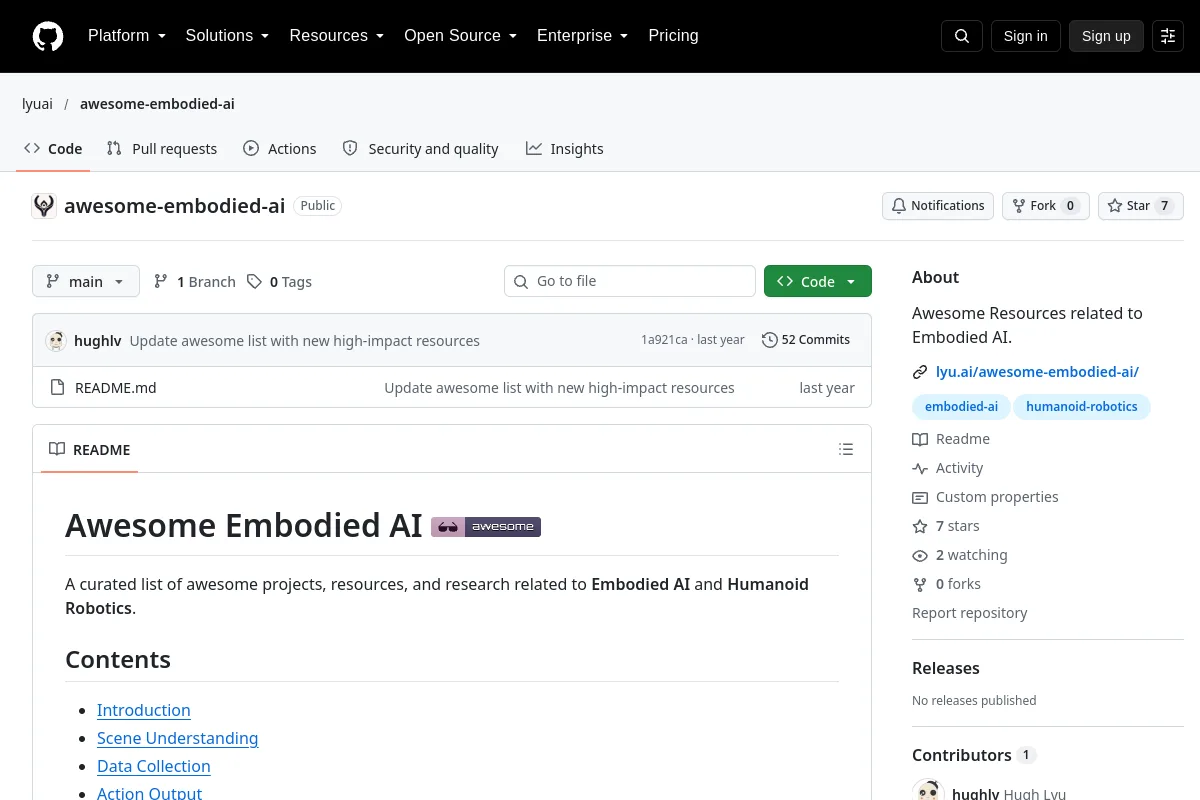
Task: Click the repository owner avatar icon
Action: pos(44,206)
